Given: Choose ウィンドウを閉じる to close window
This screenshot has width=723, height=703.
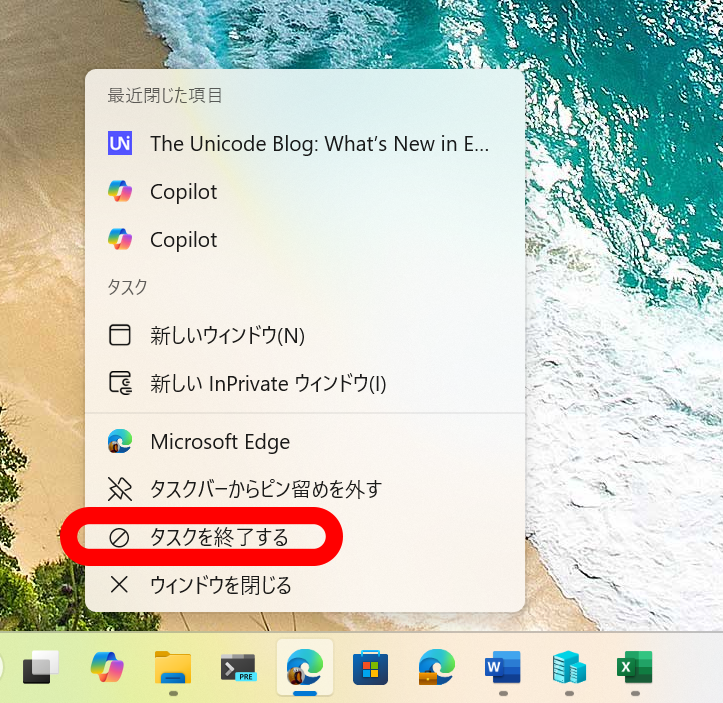Looking at the screenshot, I should [305, 585].
